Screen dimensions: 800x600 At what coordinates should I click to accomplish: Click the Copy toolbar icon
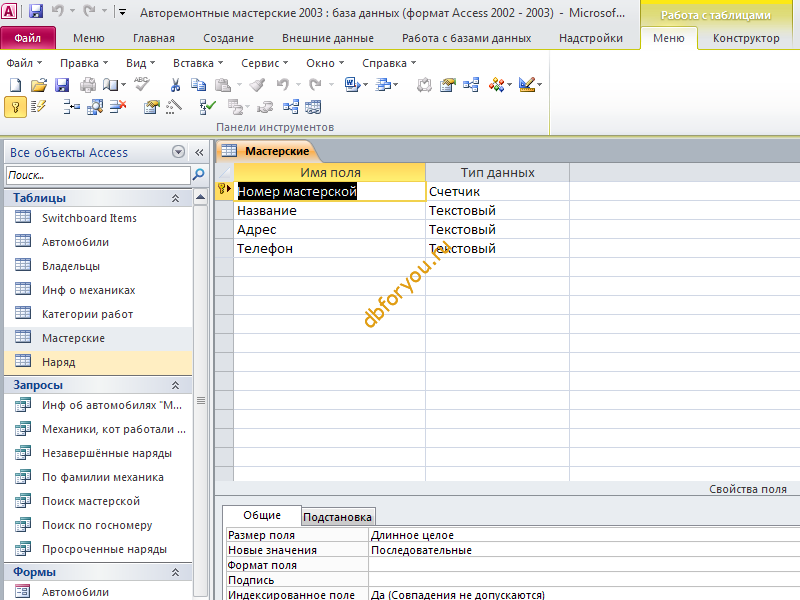click(x=198, y=85)
